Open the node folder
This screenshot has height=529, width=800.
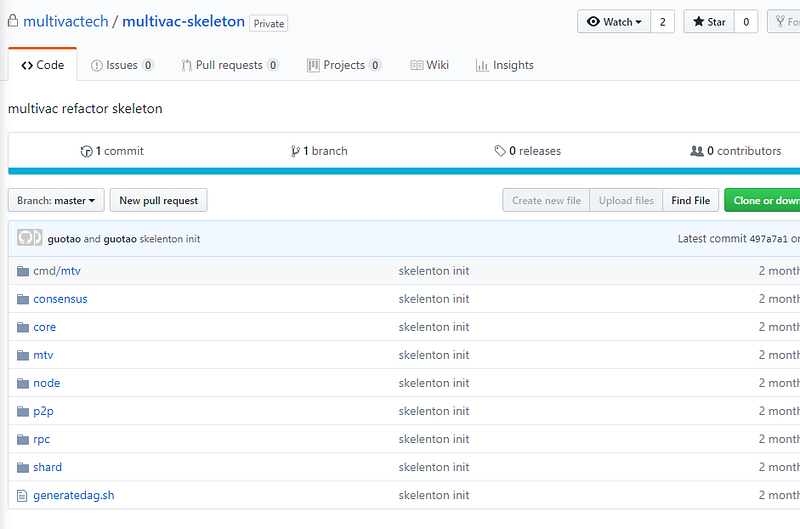[x=46, y=383]
